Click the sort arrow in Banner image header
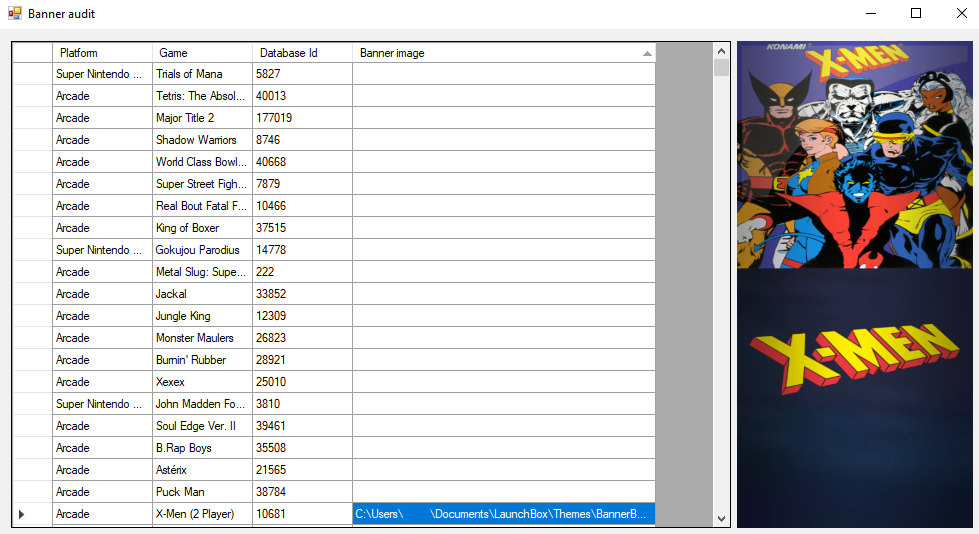Screen dimensions: 979x534 pyautogui.click(x=647, y=54)
